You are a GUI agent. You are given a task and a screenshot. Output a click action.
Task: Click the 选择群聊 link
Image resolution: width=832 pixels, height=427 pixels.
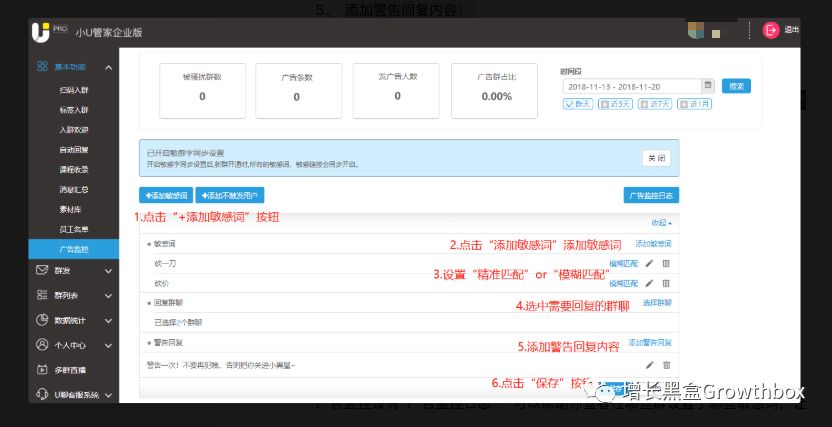657,303
